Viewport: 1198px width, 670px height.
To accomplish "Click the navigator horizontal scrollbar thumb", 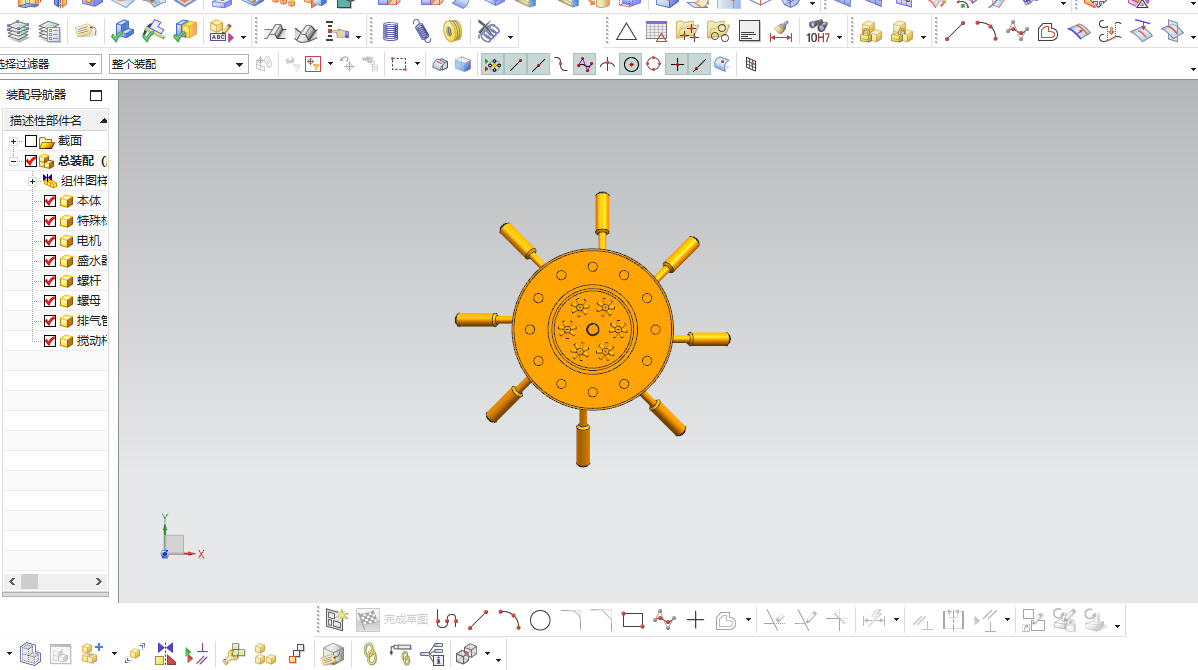I will 29,581.
